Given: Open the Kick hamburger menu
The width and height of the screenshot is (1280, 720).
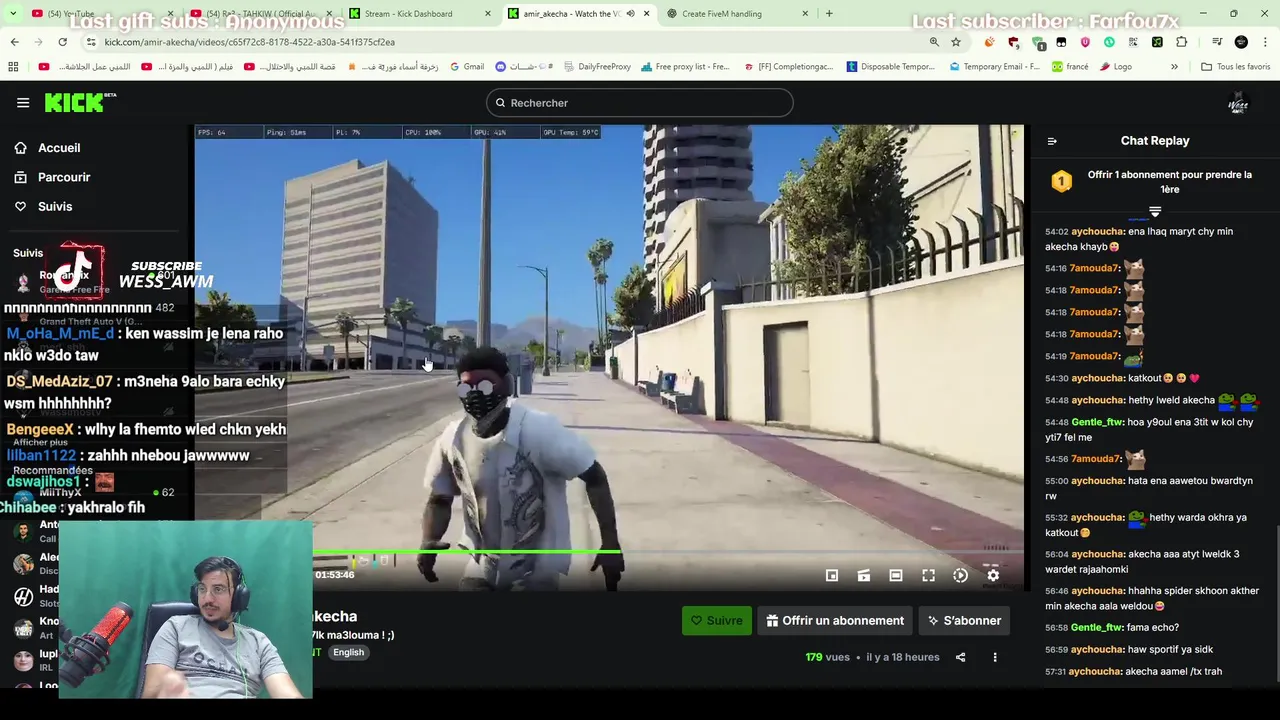Looking at the screenshot, I should [23, 102].
